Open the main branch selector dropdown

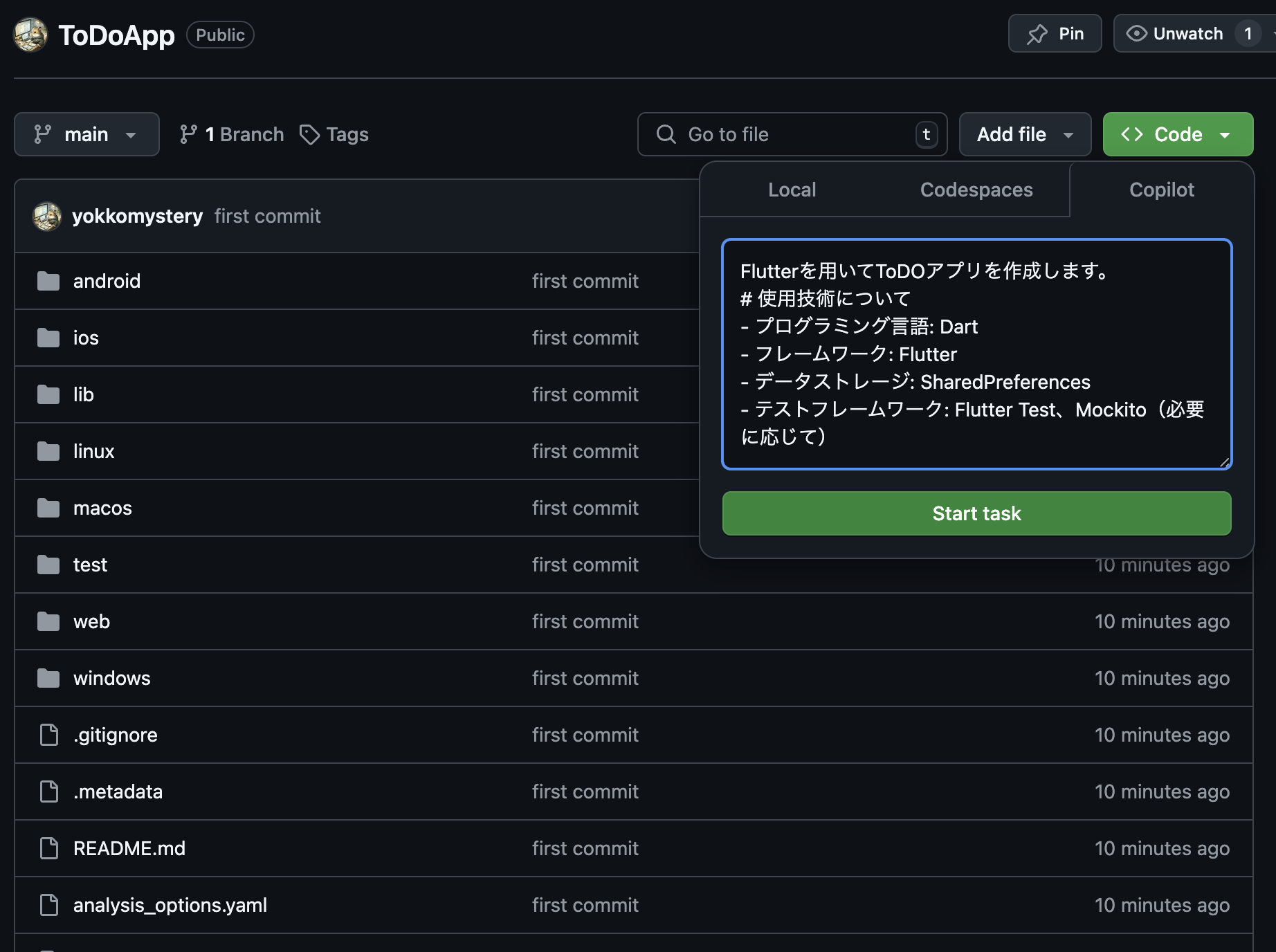click(86, 134)
